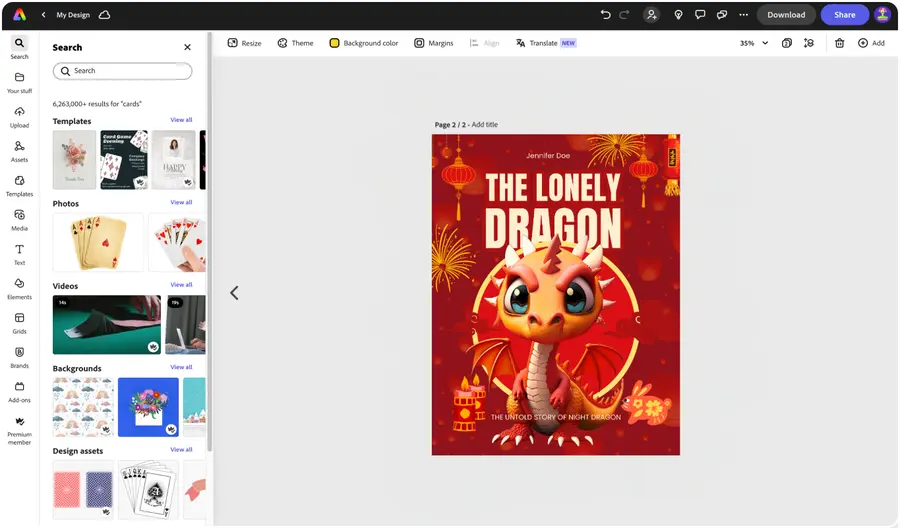Open Background color yellow swatch

click(x=334, y=43)
